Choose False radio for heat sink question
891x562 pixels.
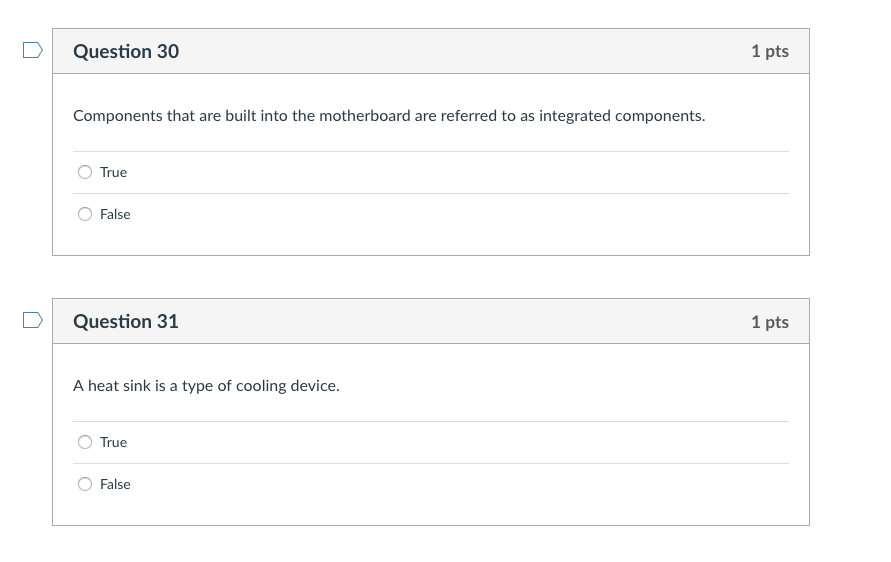(x=85, y=484)
